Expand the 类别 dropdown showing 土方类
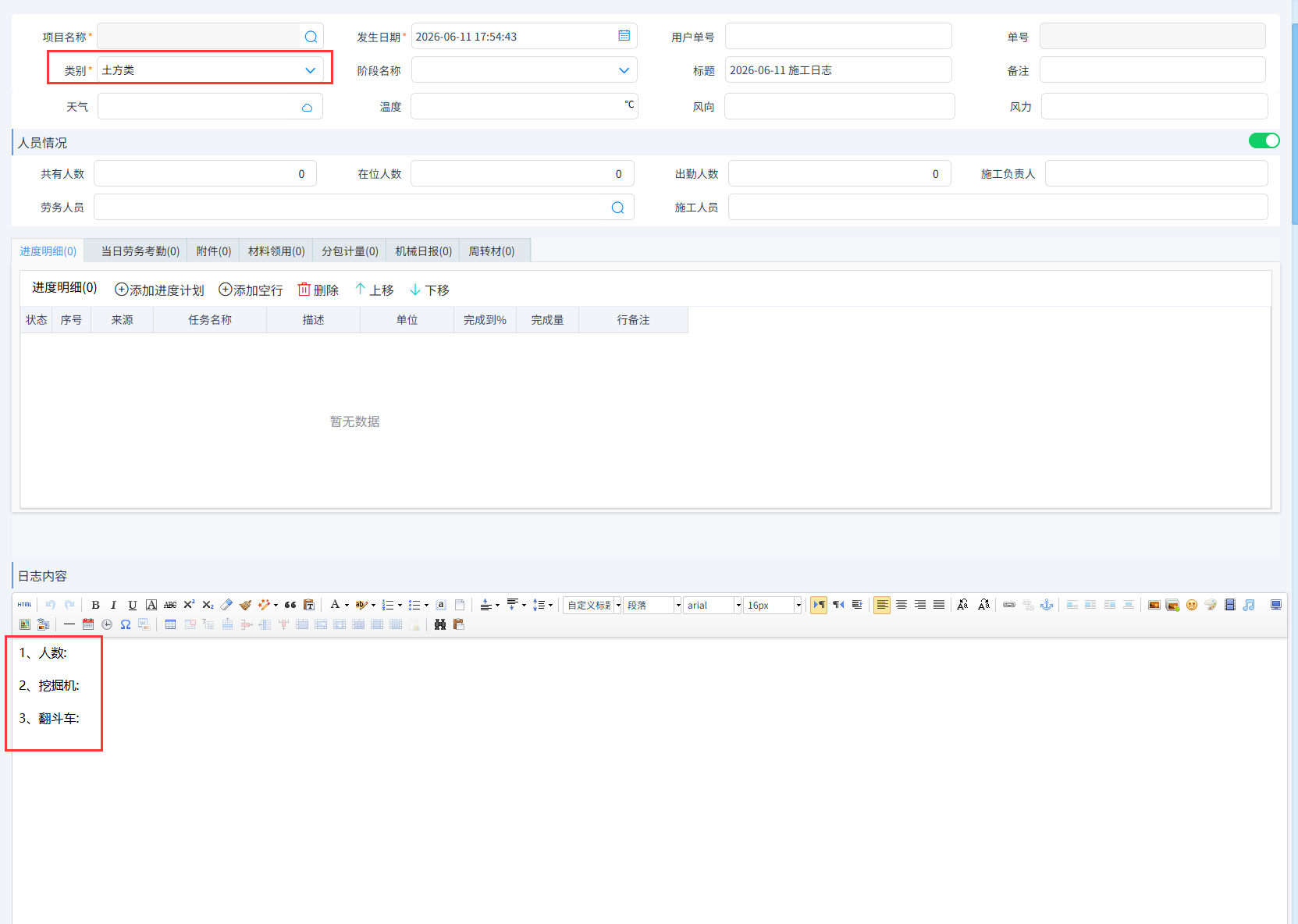This screenshot has width=1298, height=924. coord(210,70)
